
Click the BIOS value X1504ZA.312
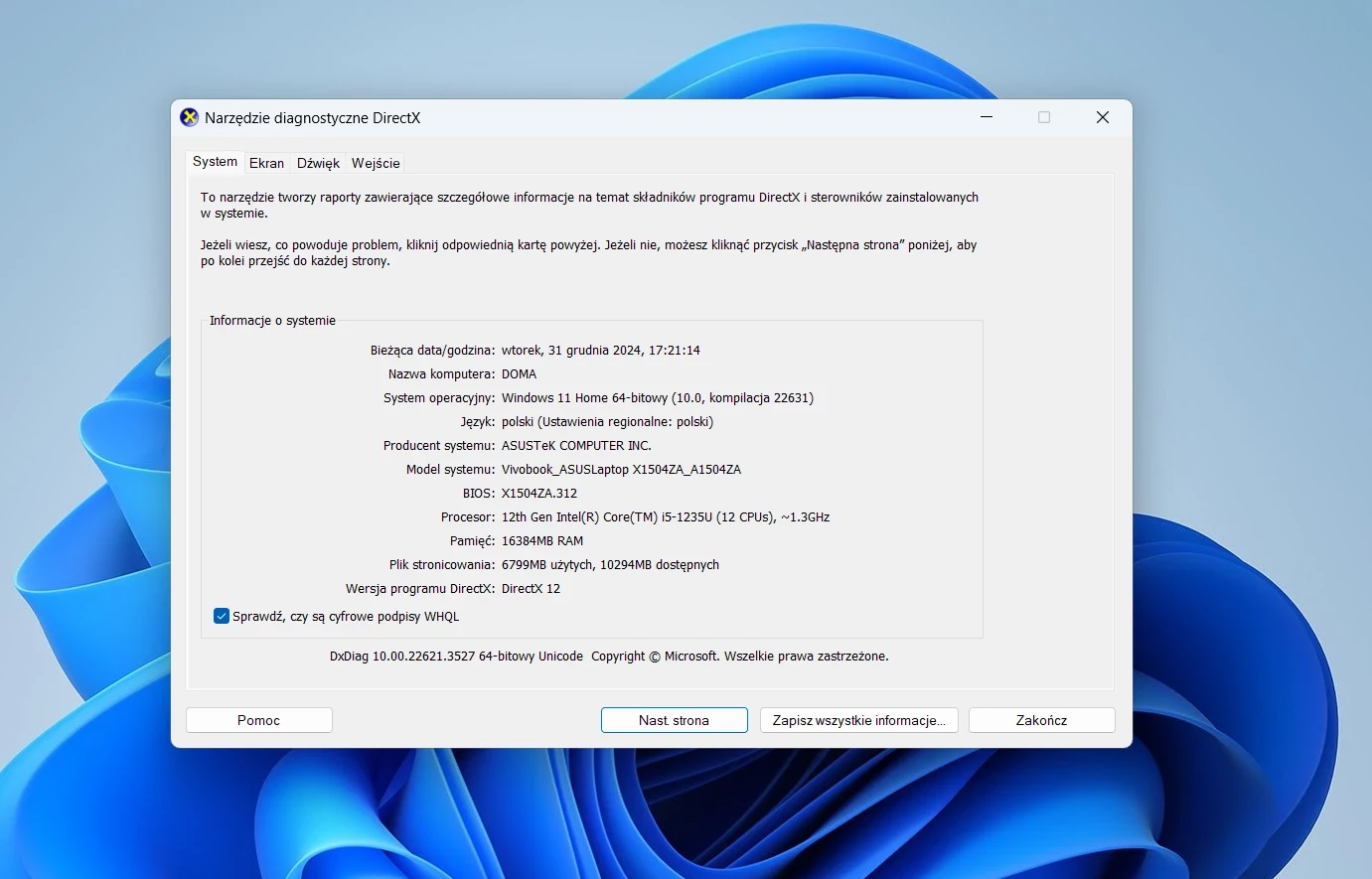(539, 494)
